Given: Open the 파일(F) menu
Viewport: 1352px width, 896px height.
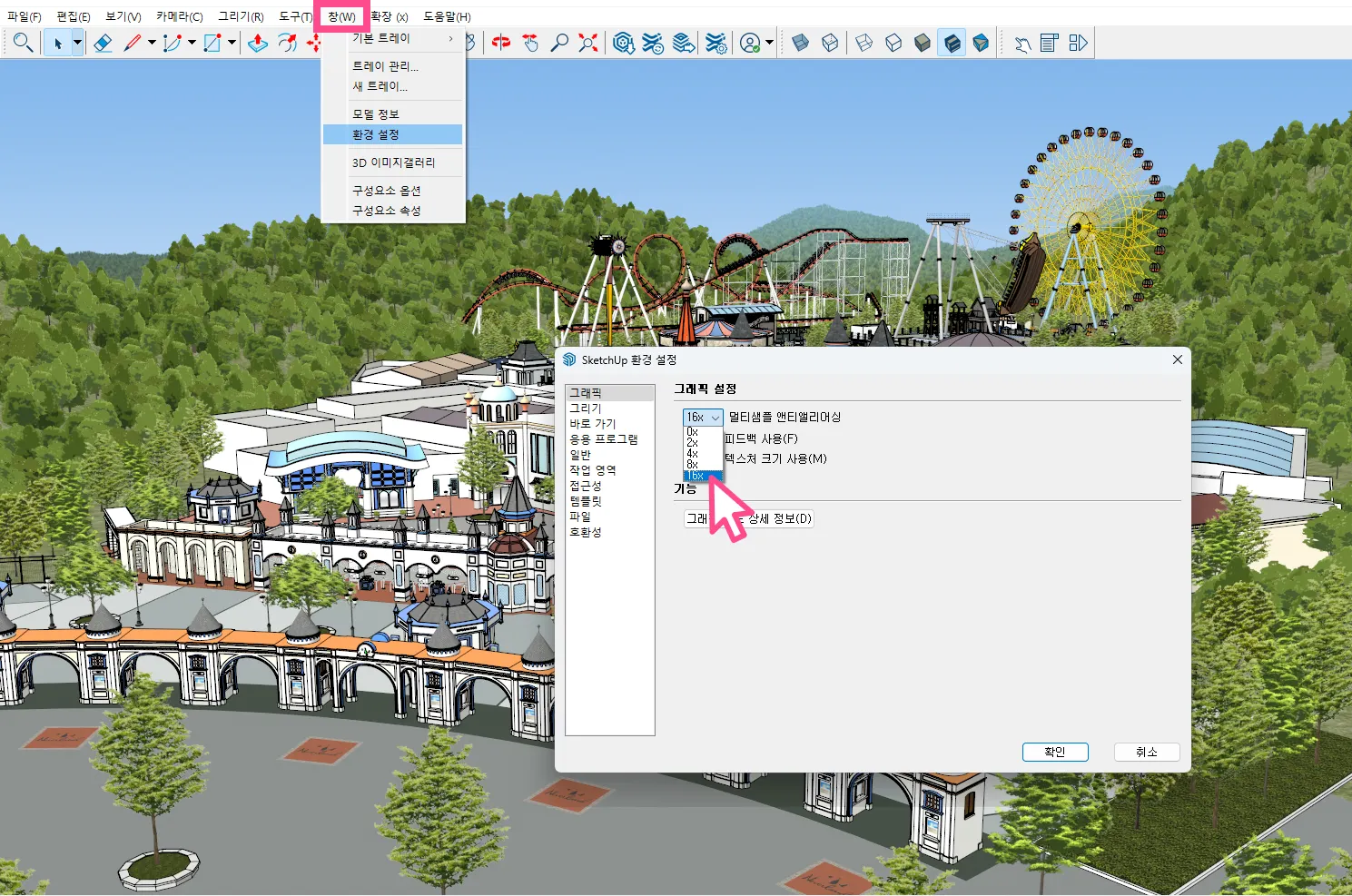Looking at the screenshot, I should [x=25, y=16].
